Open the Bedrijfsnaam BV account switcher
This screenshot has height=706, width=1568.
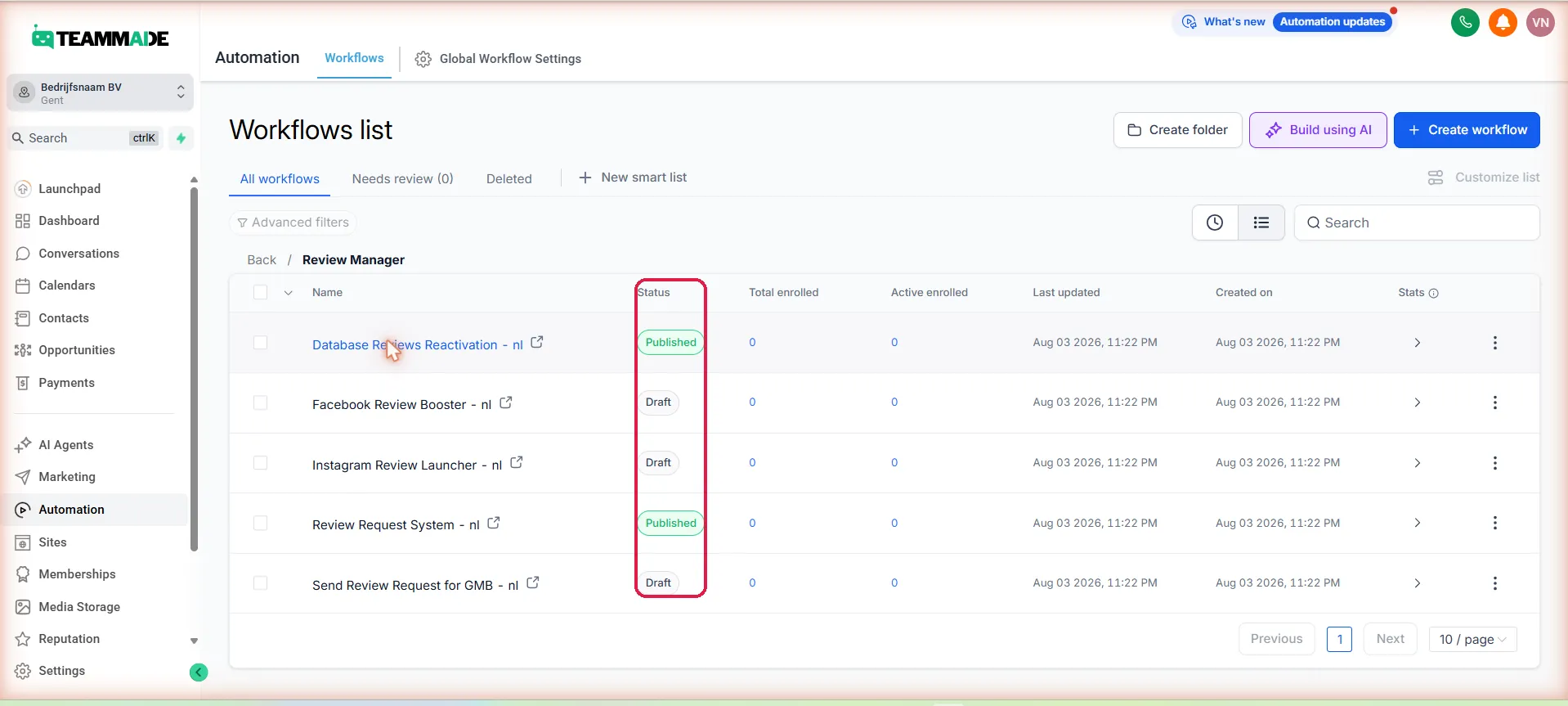pos(101,92)
